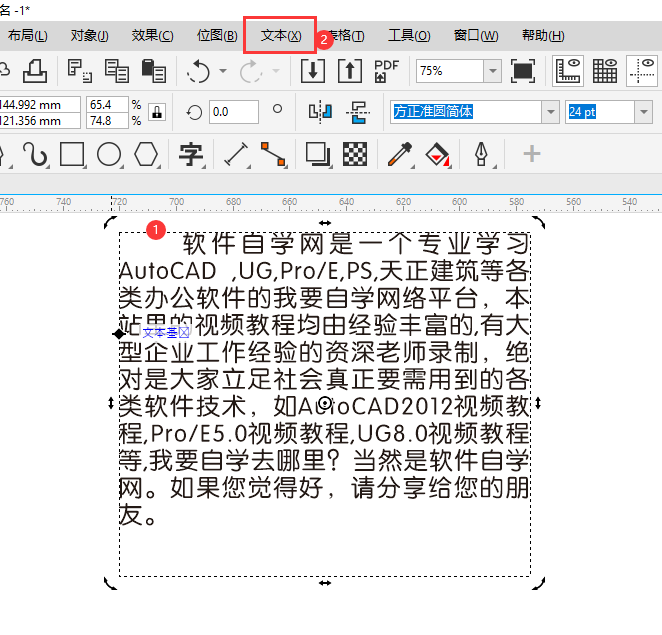Viewport: 662px width, 635px height.
Task: Click the right-middle text frame handle
Action: (x=538, y=404)
